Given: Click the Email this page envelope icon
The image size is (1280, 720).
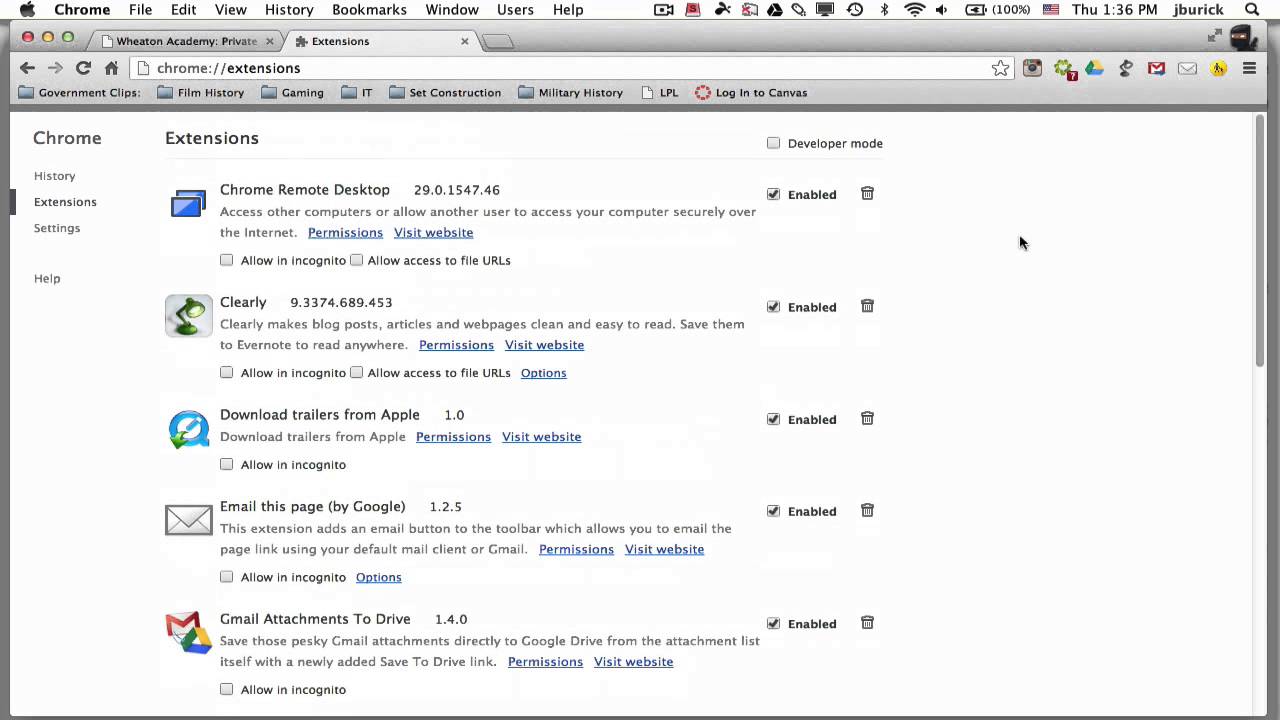Looking at the screenshot, I should pos(1187,68).
